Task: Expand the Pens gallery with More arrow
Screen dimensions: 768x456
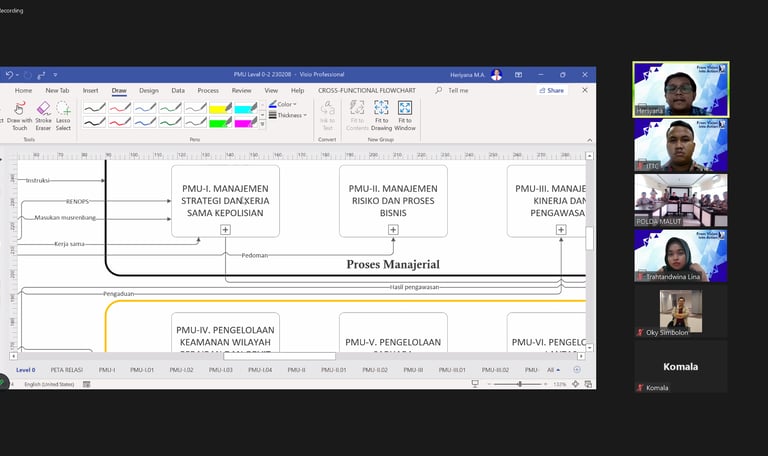Action: (x=263, y=124)
